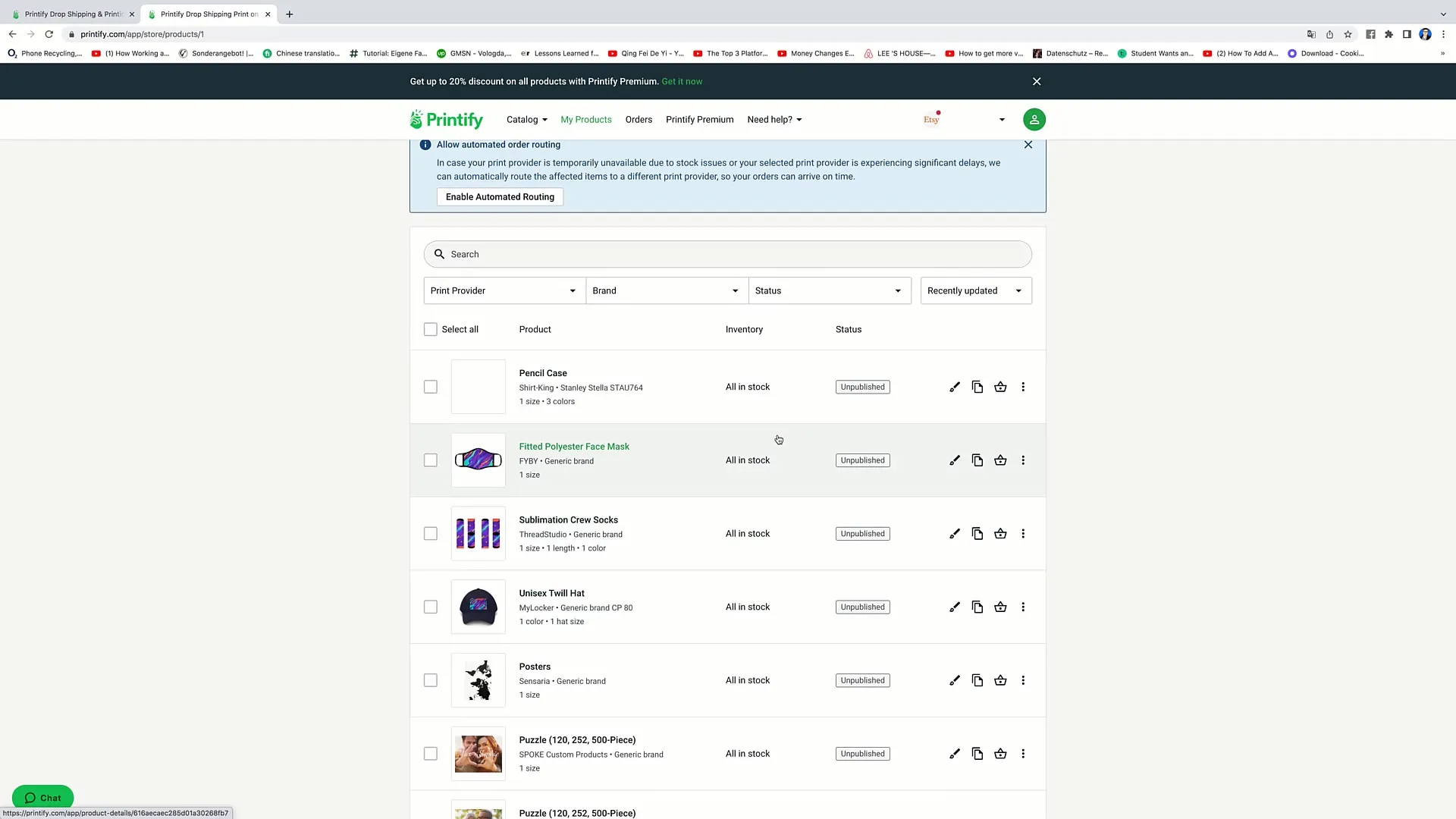Open the Pencil Case product title
Screen dimensions: 1456x819
coord(543,373)
